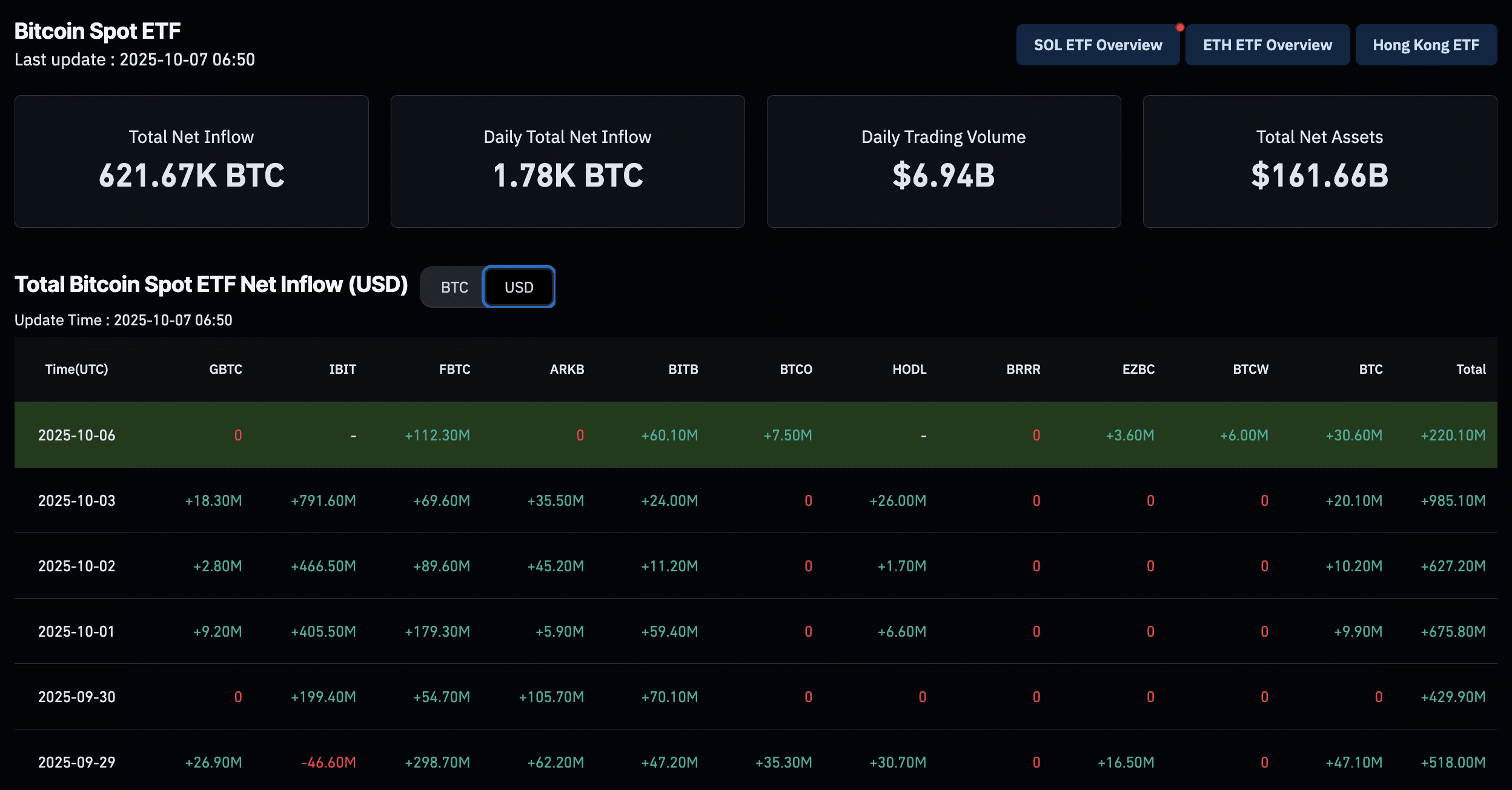Viewport: 1512px width, 790px height.
Task: Click the FBTC column header
Action: (455, 370)
